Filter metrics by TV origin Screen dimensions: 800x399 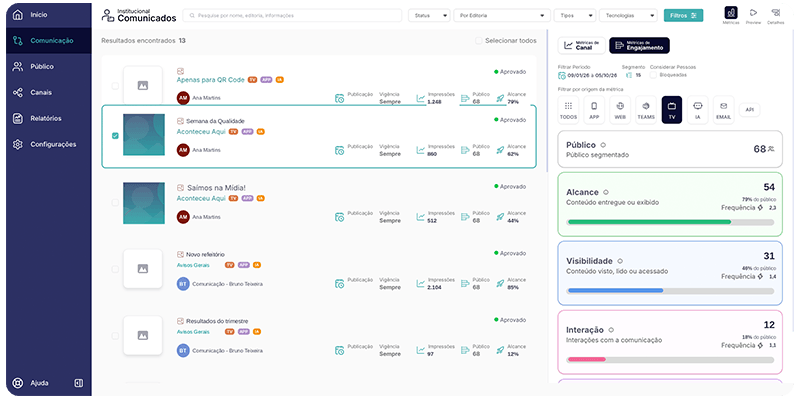pos(672,110)
